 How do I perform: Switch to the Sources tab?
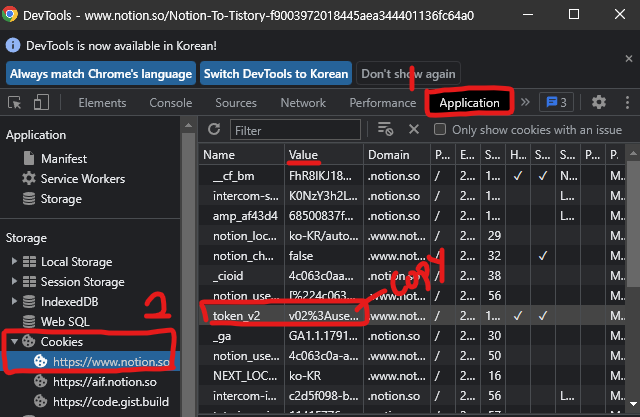(236, 103)
